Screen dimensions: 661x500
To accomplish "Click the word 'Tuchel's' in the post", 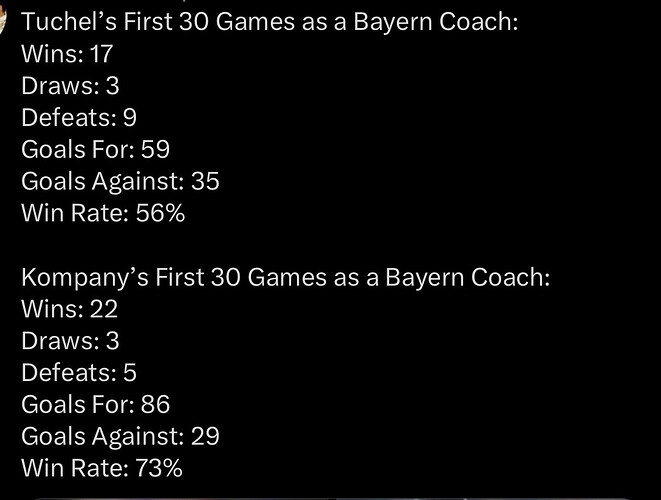I will 66,22.
